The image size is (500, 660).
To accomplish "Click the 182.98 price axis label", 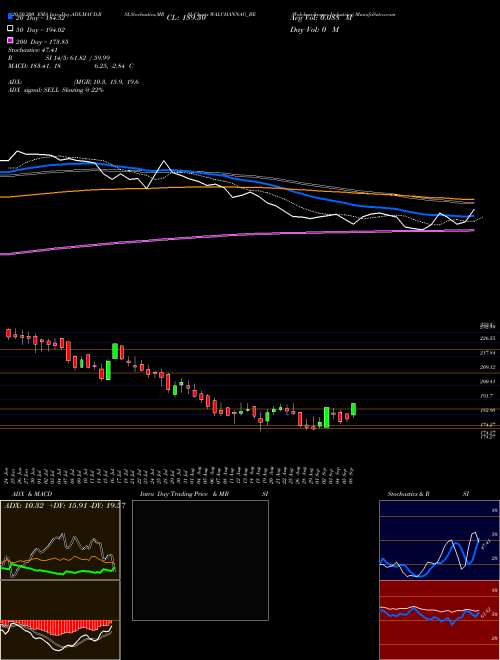I will (487, 410).
